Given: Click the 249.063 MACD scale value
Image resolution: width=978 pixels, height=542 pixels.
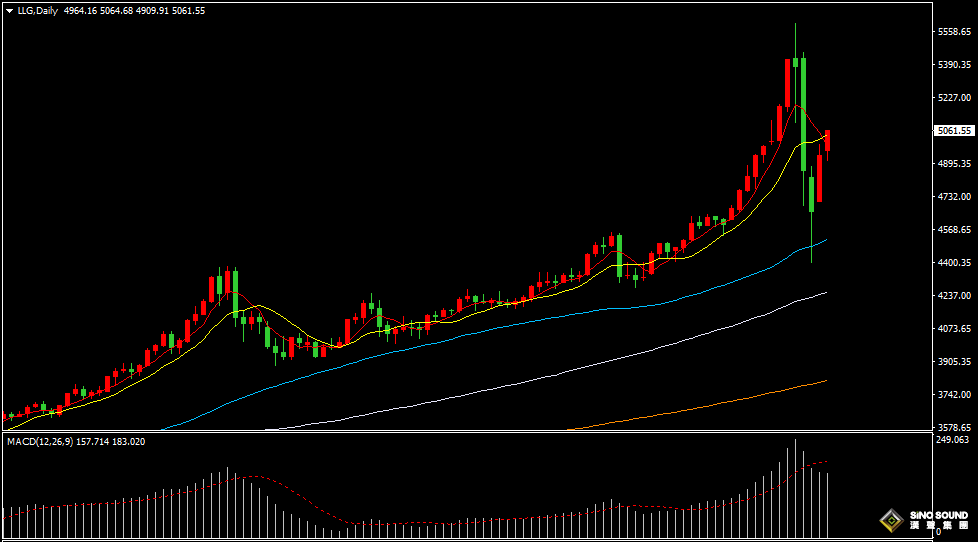Looking at the screenshot, I should tap(954, 440).
